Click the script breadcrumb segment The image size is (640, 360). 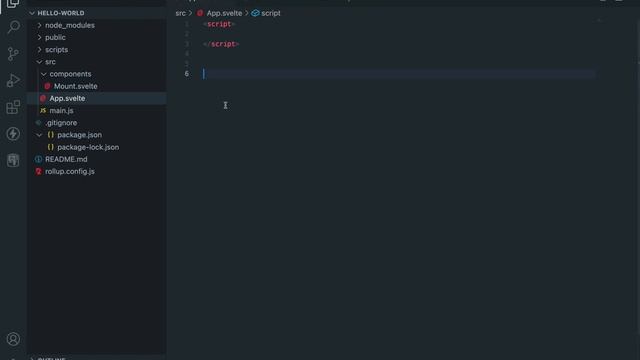271,13
